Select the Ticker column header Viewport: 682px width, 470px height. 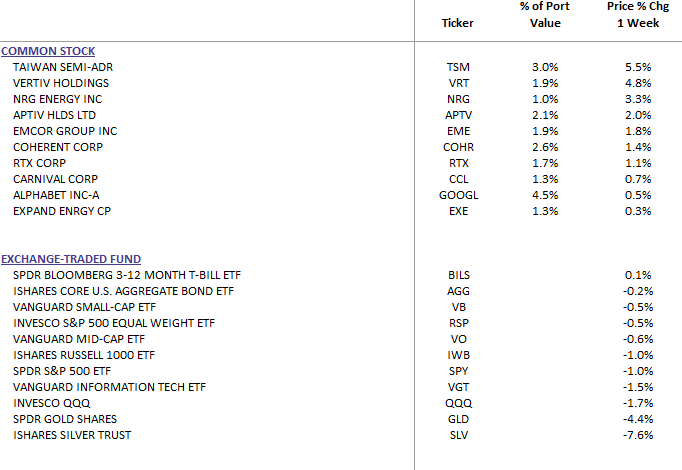(458, 23)
